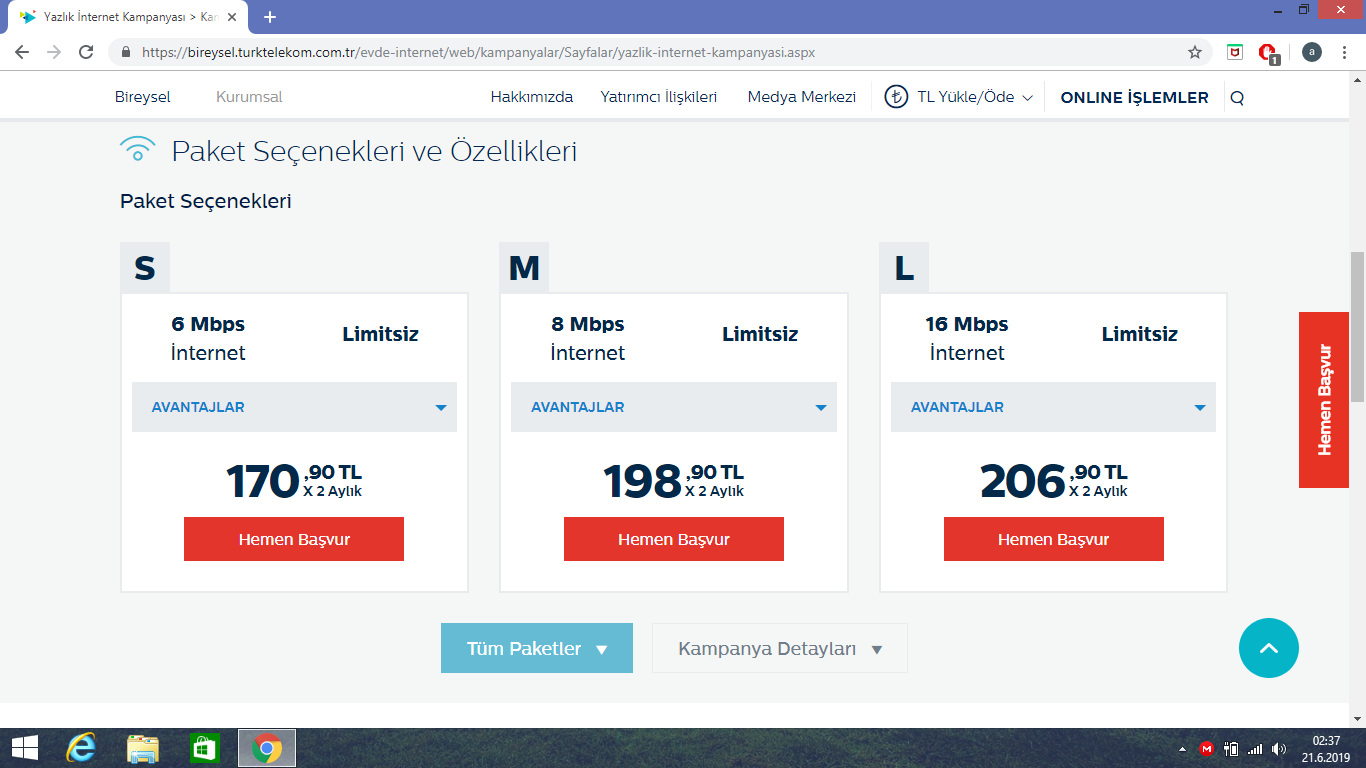Switch to the Kurumsal section
The image size is (1366, 768).
(249, 97)
